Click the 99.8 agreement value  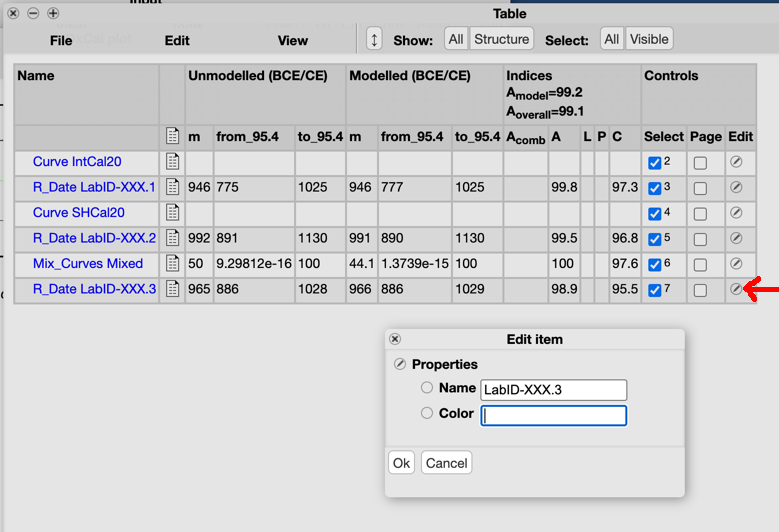tap(564, 187)
